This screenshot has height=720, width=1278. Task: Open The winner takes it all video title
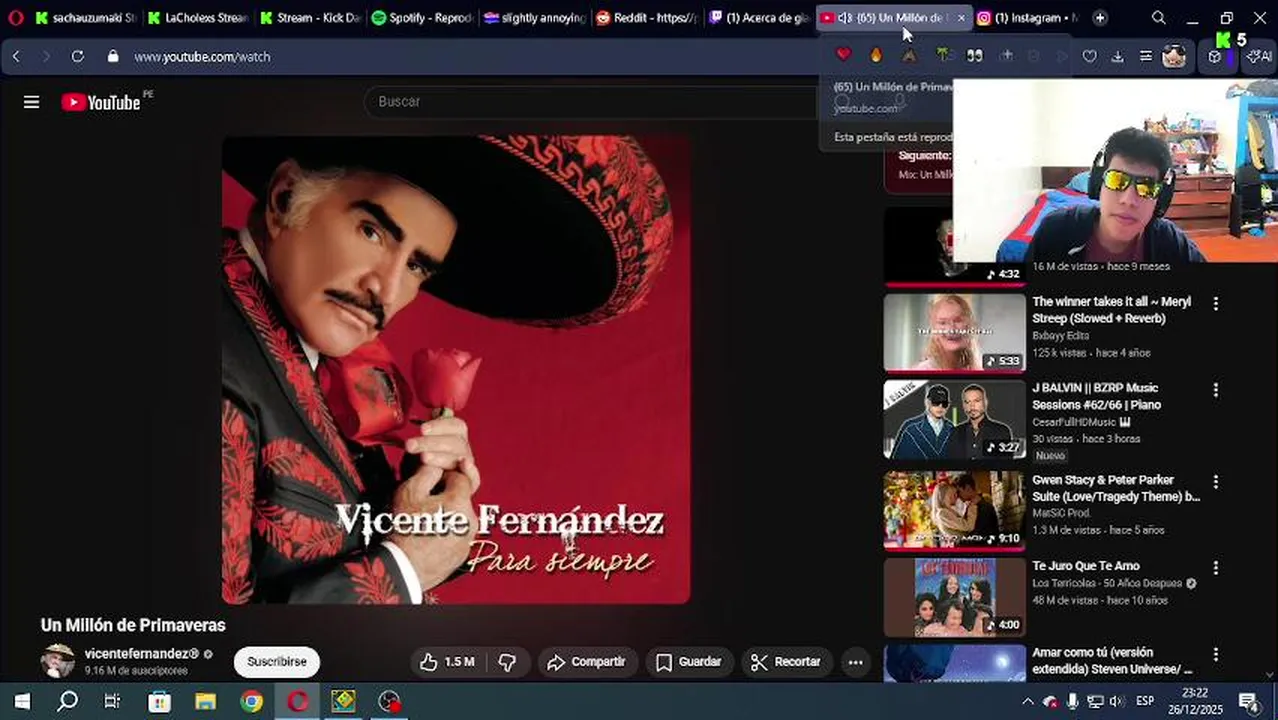(1112, 310)
